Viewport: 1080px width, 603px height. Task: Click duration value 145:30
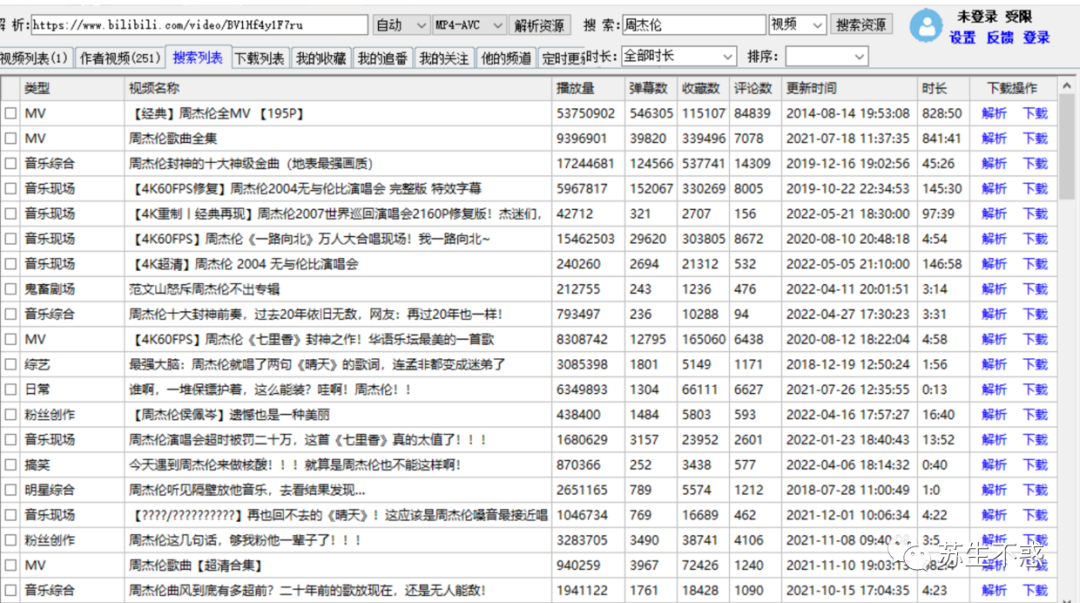[942, 189]
